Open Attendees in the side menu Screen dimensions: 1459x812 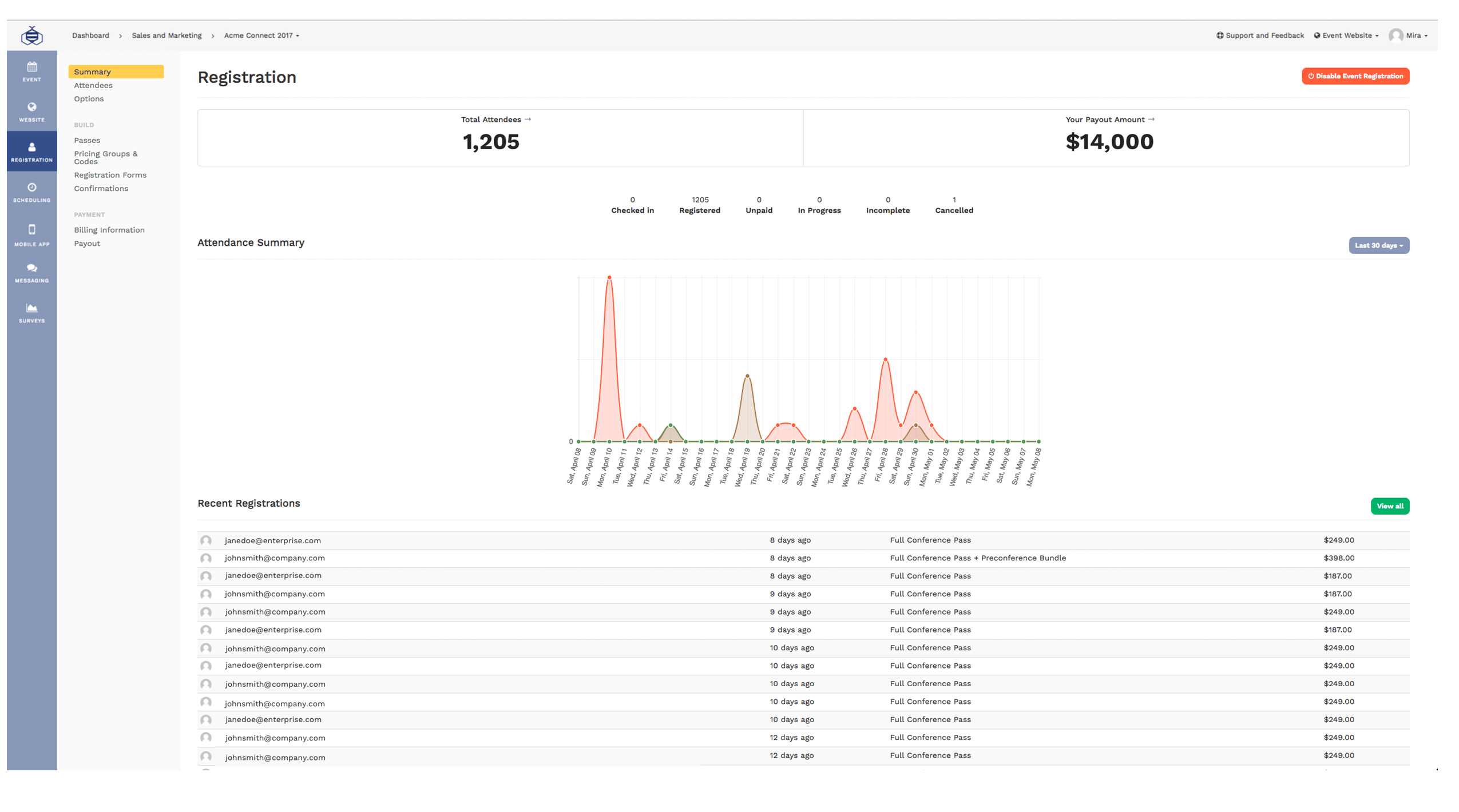coord(93,85)
